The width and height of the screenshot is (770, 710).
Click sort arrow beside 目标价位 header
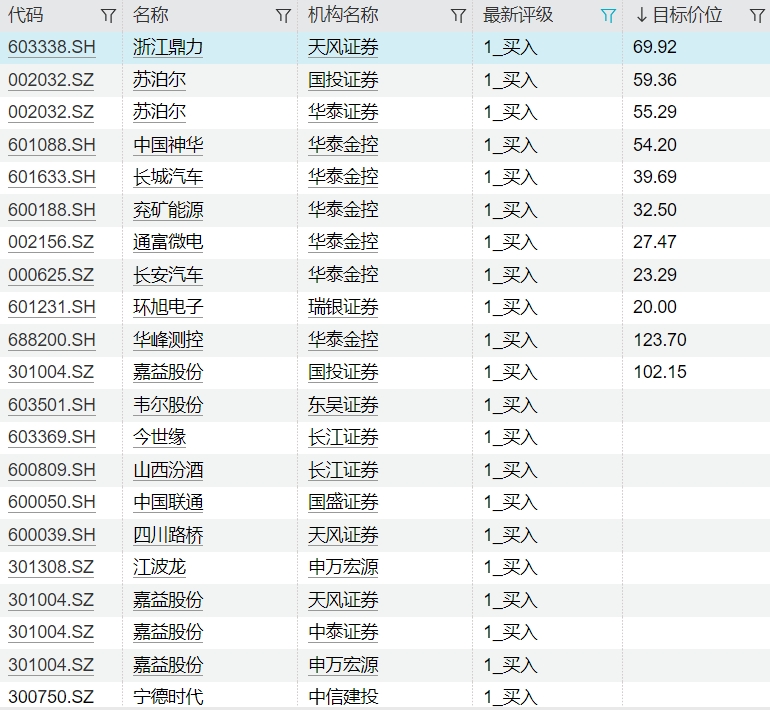[641, 15]
